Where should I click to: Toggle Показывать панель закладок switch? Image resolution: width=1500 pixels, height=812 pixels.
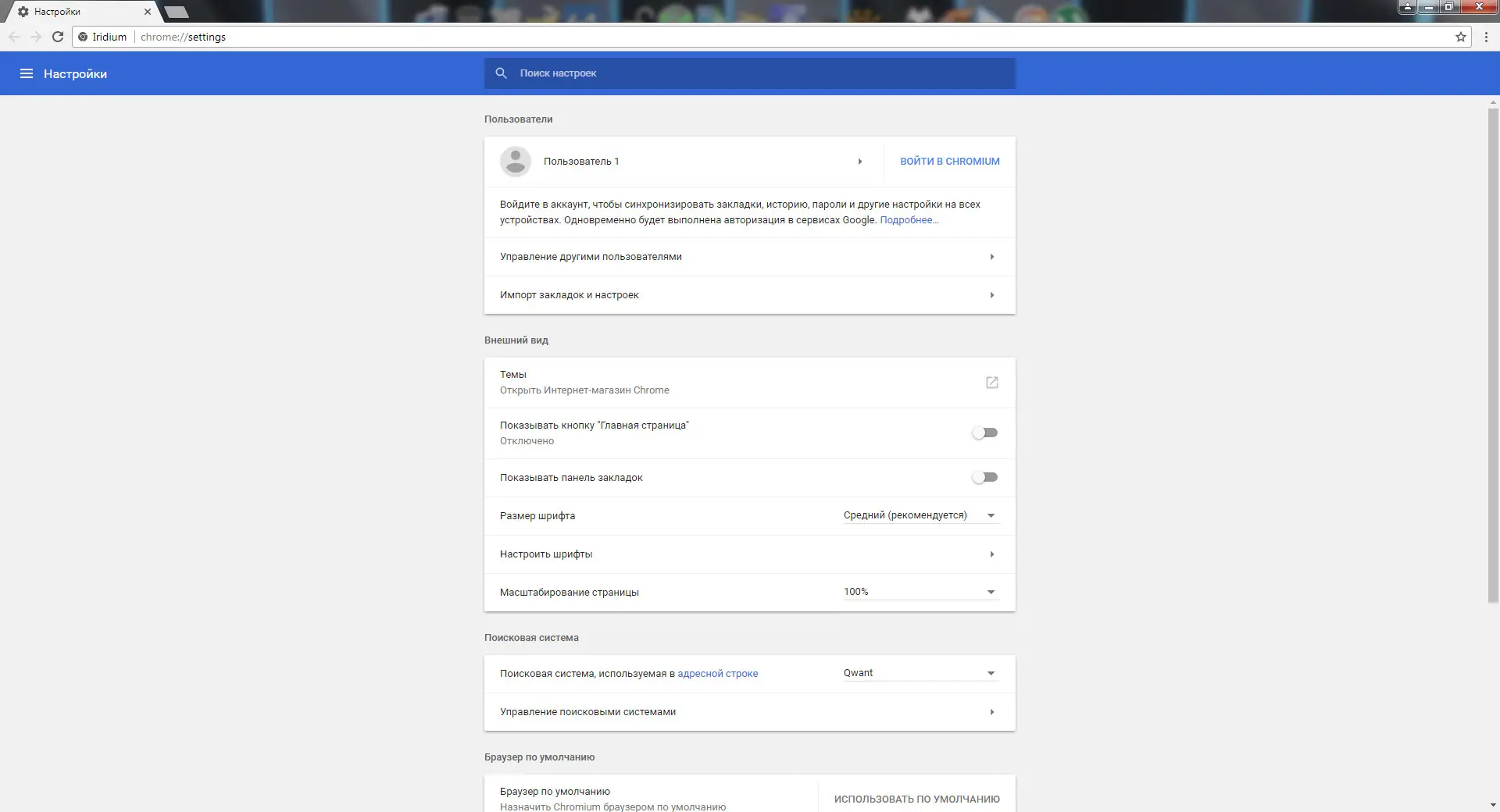point(985,477)
